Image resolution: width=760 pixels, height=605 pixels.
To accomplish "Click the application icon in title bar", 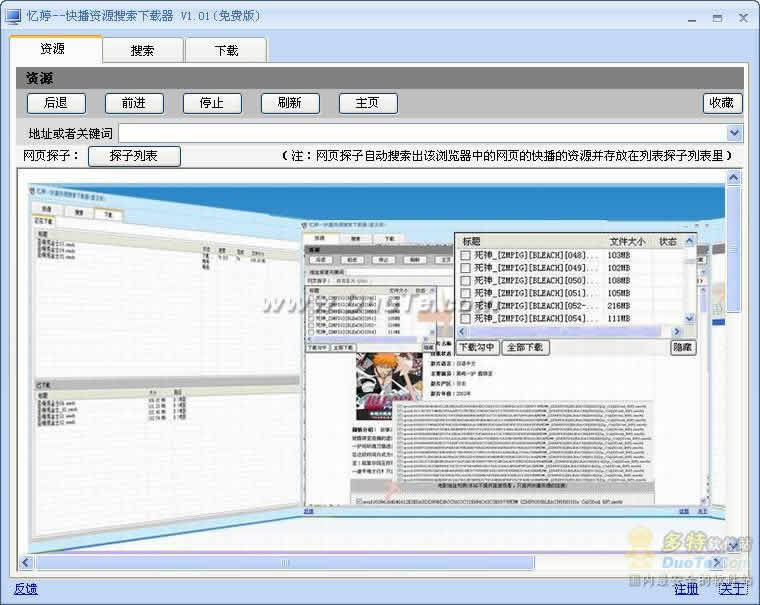I will (x=13, y=16).
